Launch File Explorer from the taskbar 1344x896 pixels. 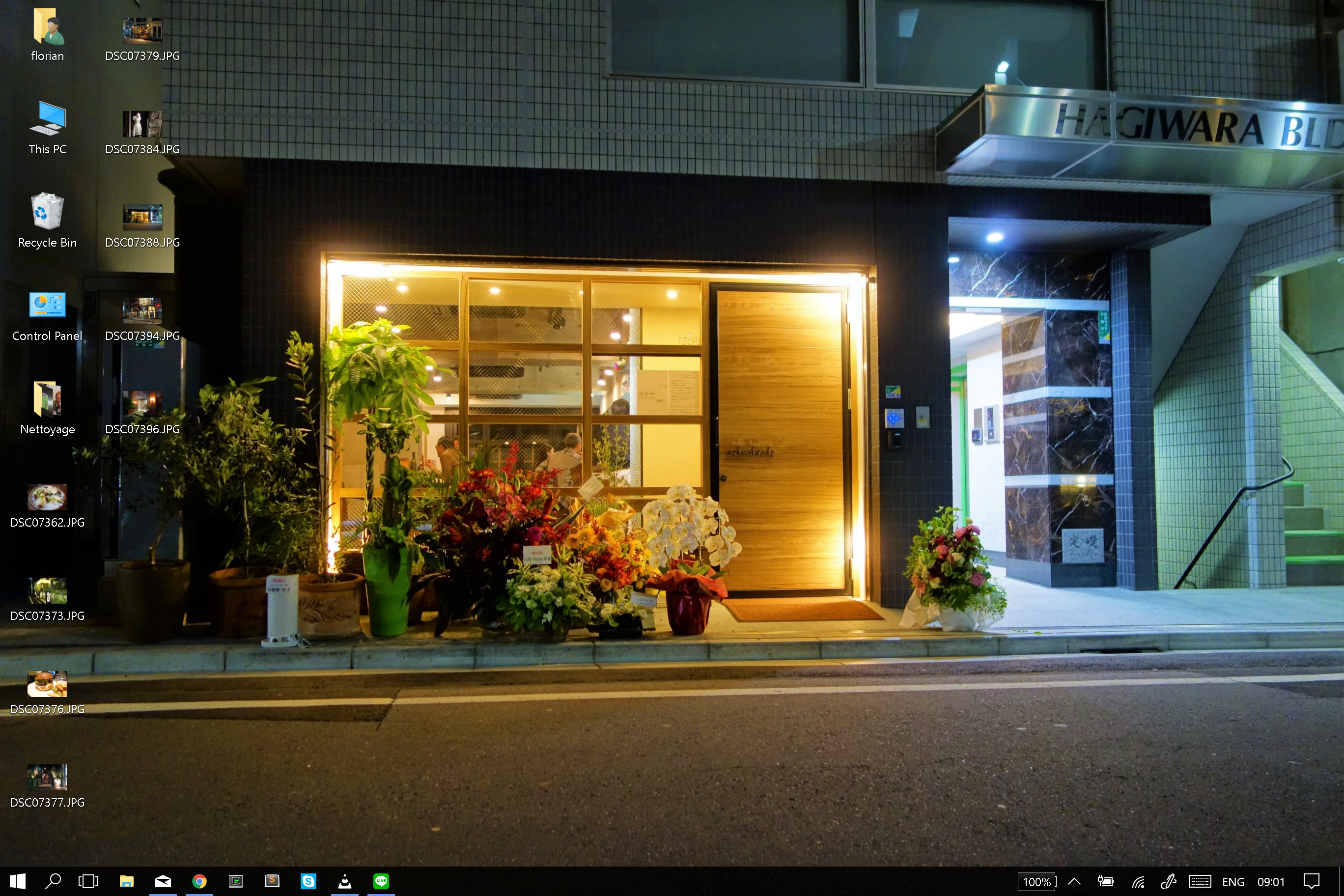(126, 881)
